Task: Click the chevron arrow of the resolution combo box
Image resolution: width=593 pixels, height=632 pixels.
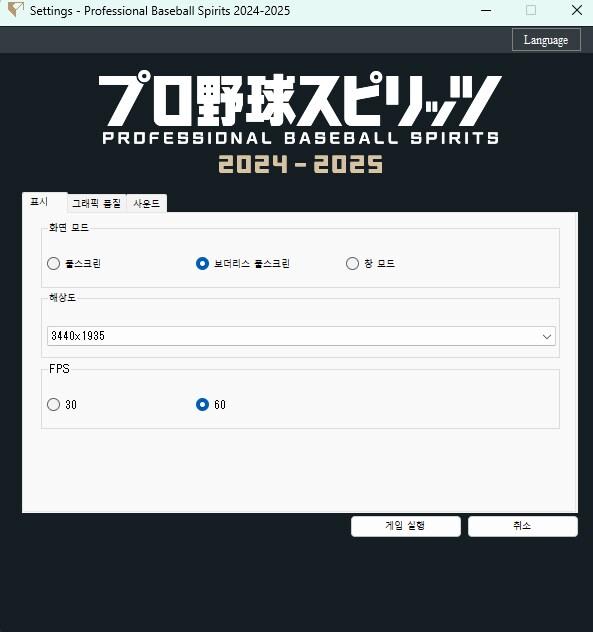Action: click(547, 336)
